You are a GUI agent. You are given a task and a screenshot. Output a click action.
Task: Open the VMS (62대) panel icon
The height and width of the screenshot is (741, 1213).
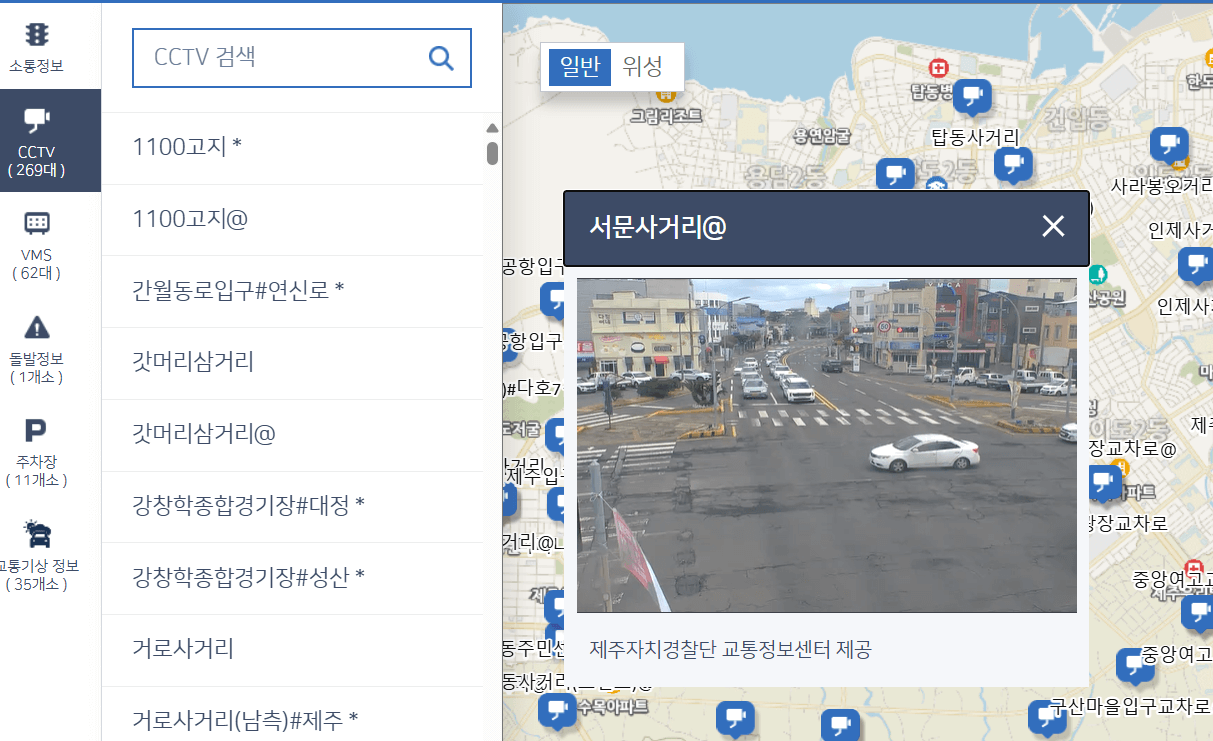[37, 240]
